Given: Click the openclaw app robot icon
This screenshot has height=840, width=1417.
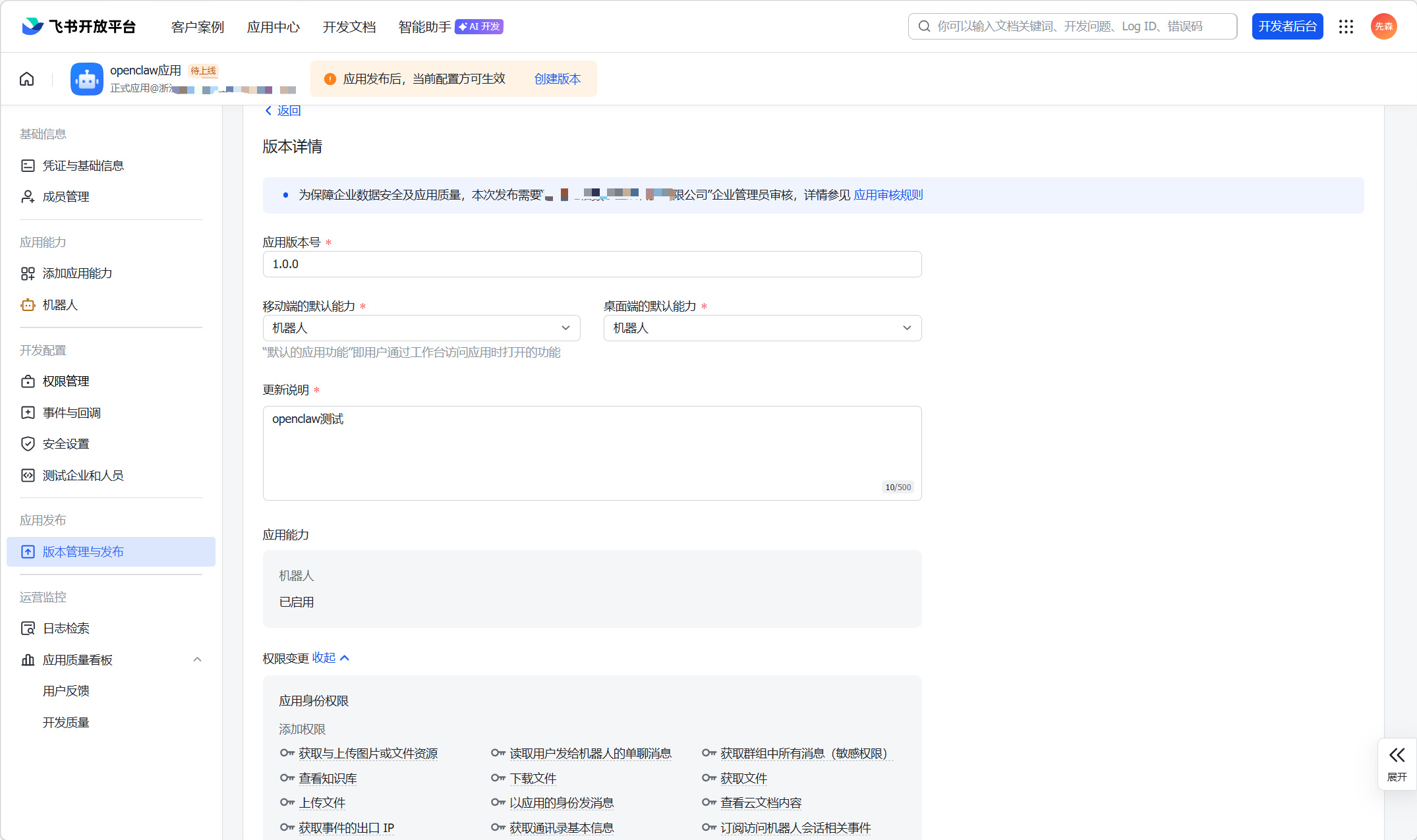Looking at the screenshot, I should tap(87, 79).
